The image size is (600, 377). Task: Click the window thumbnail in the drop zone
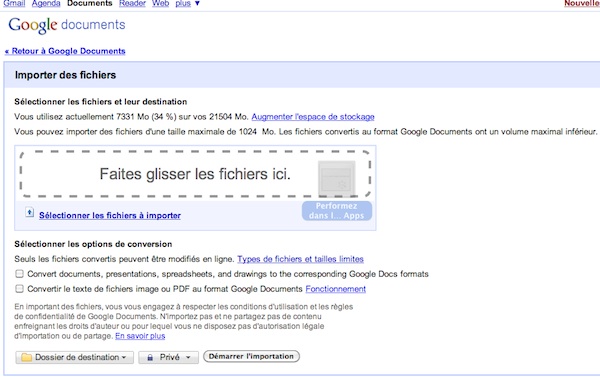coord(337,178)
